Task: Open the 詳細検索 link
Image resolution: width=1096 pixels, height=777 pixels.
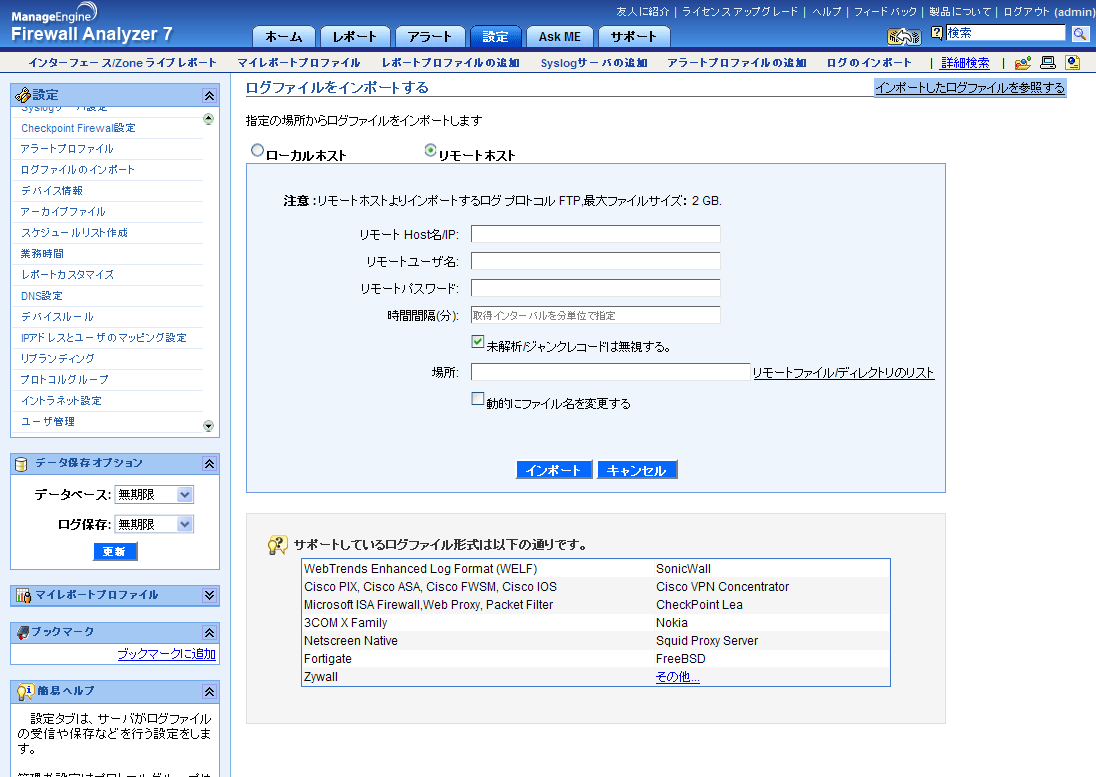Action: 965,63
